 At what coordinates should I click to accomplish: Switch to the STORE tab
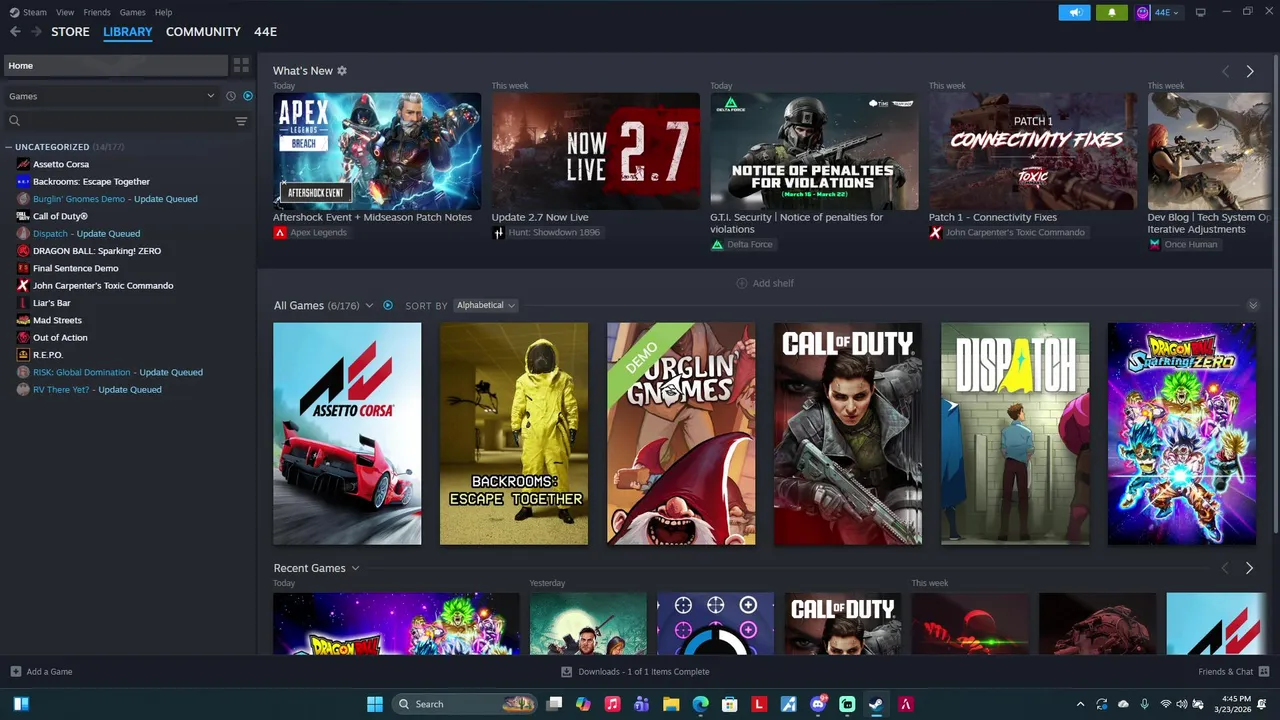pos(70,32)
